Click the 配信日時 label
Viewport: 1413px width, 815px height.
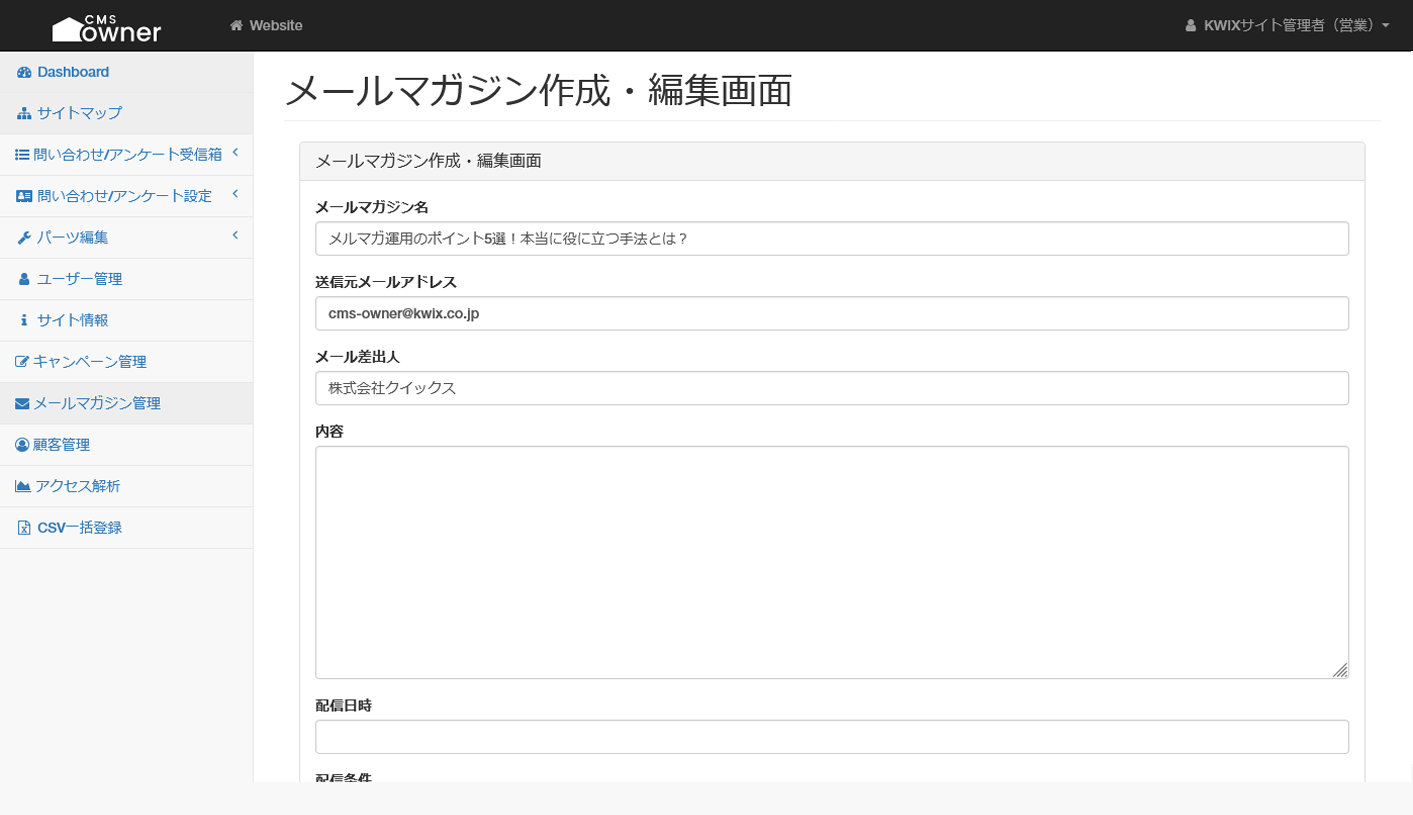click(343, 705)
